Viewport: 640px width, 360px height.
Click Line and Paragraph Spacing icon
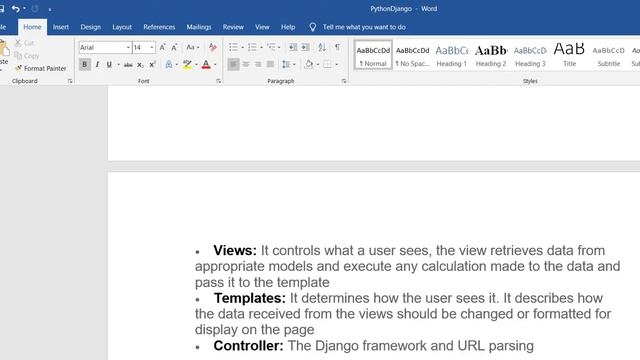pyautogui.click(x=286, y=64)
